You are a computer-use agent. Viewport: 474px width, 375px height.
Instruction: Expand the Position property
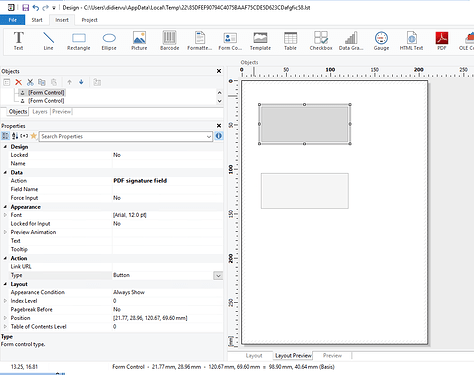coord(5,318)
